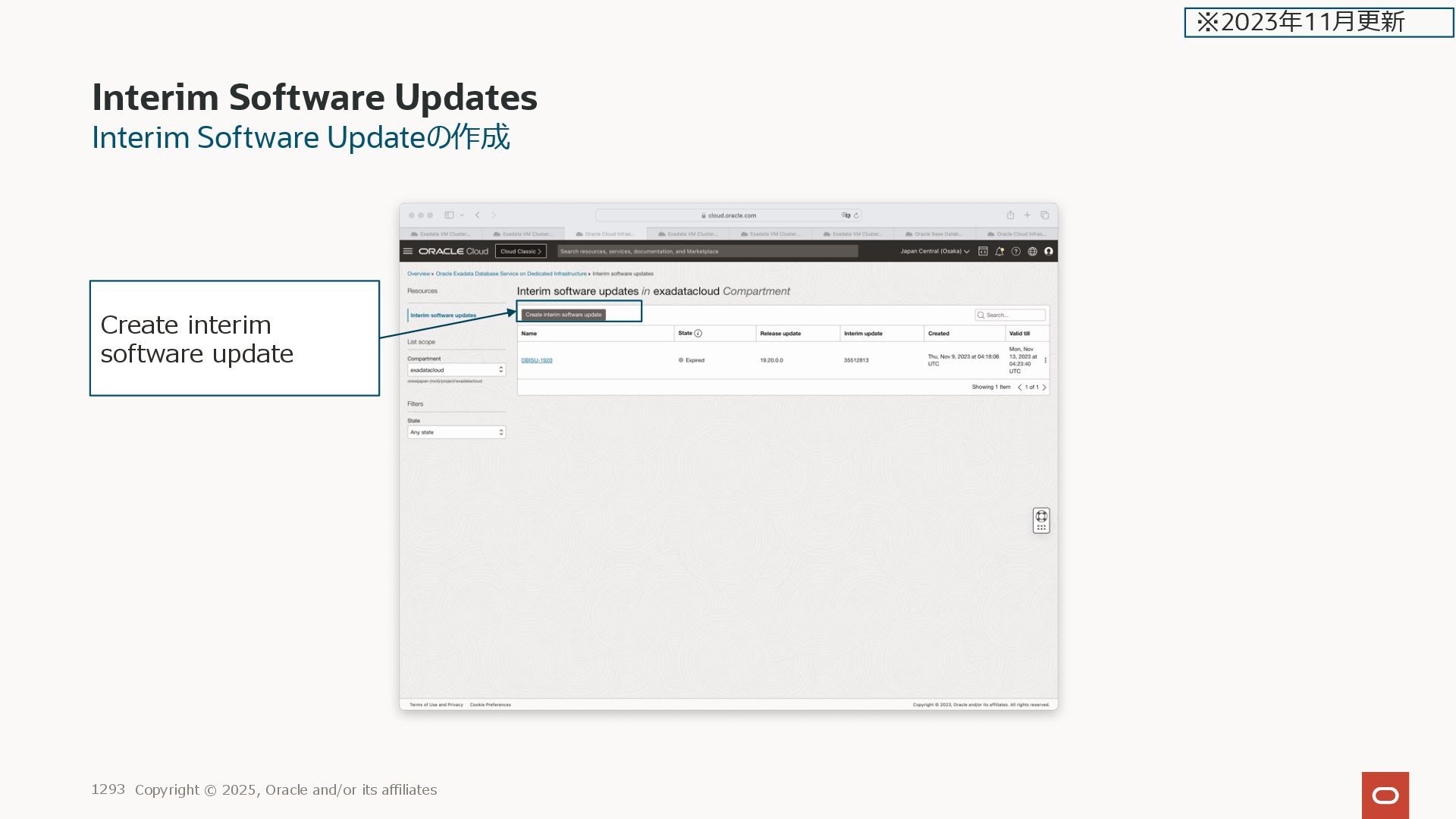Toggle the browser sidebar panel icon
Screen dimensions: 1456x819
449,215
